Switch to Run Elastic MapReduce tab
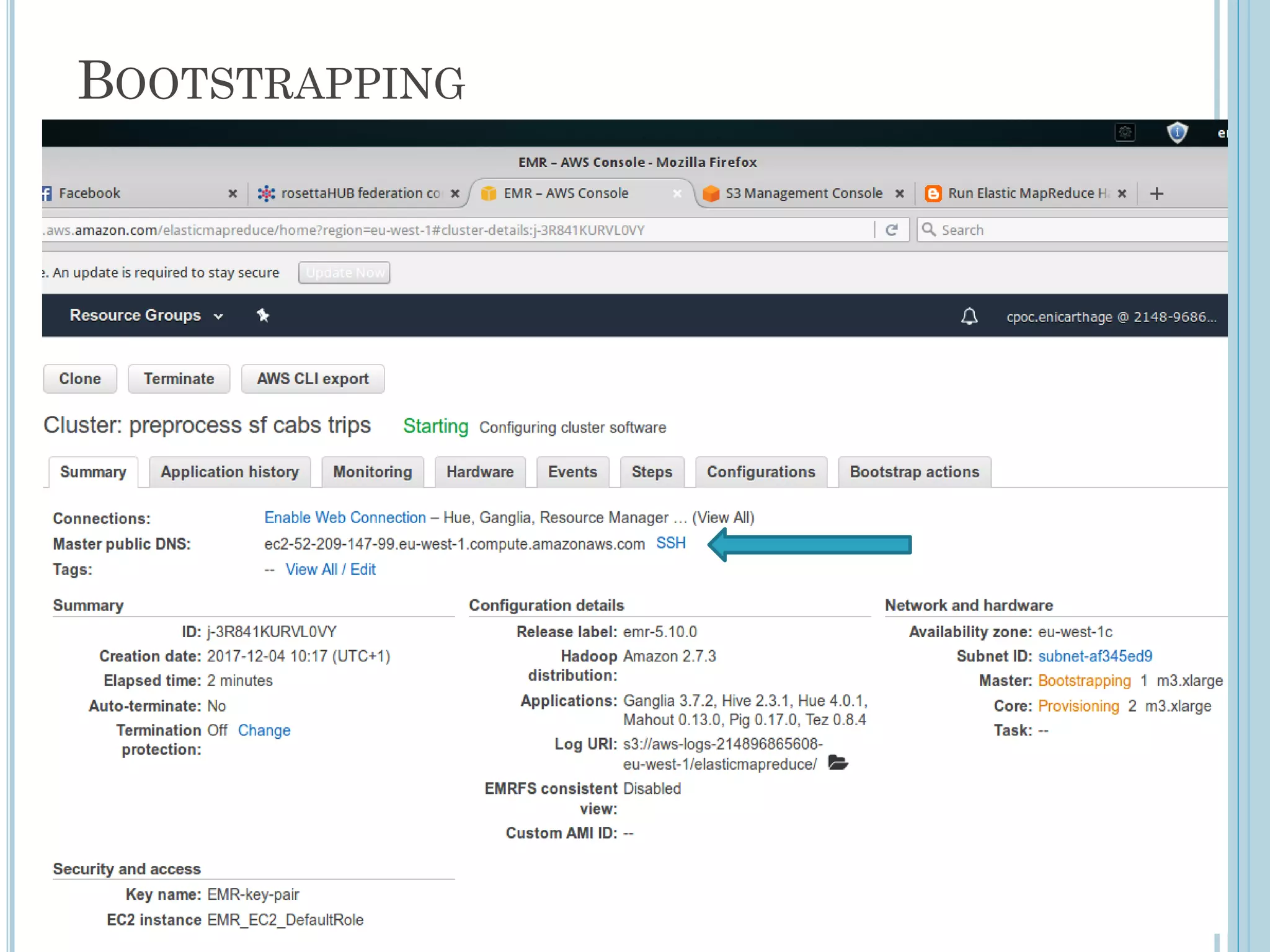The image size is (1270, 952). [1026, 193]
